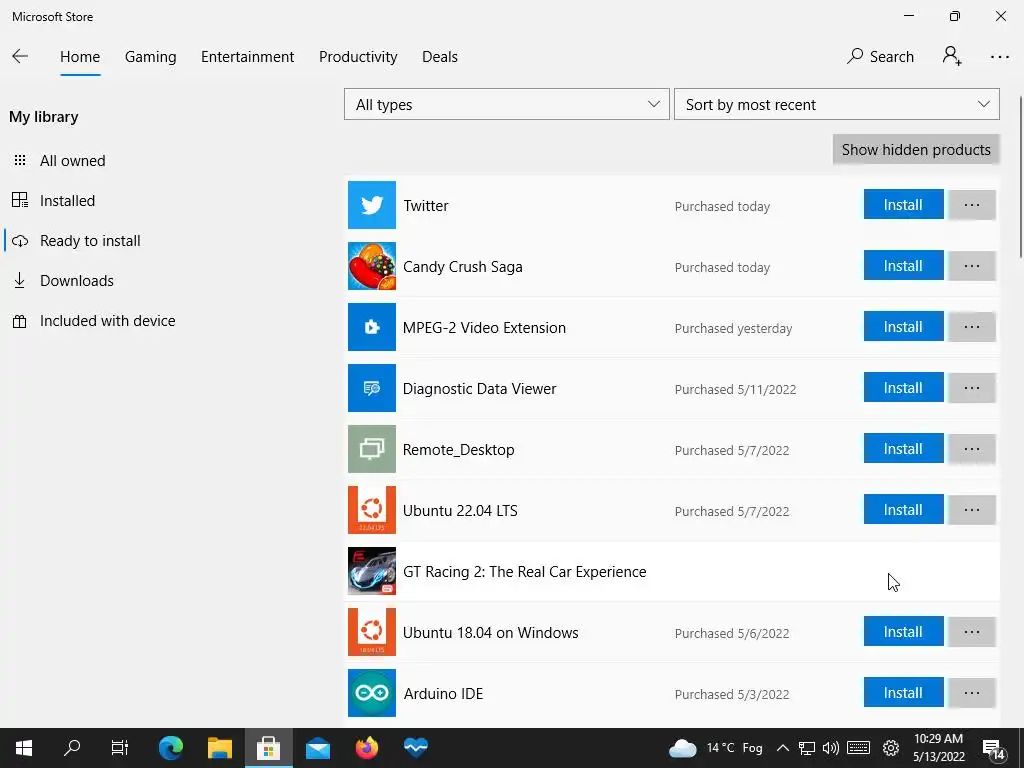The image size is (1024, 768).
Task: Open the Remote_Desktop app icon
Action: point(372,449)
